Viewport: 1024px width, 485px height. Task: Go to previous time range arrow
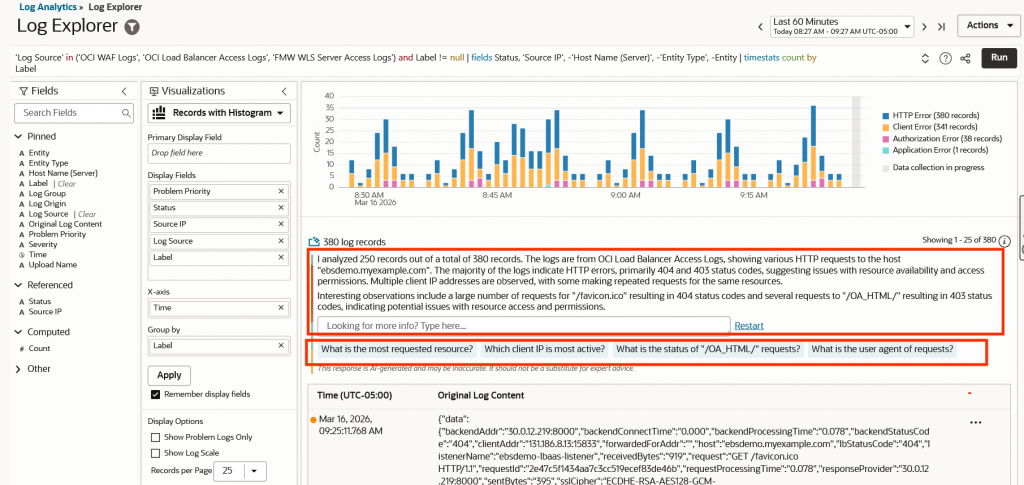click(x=760, y=27)
